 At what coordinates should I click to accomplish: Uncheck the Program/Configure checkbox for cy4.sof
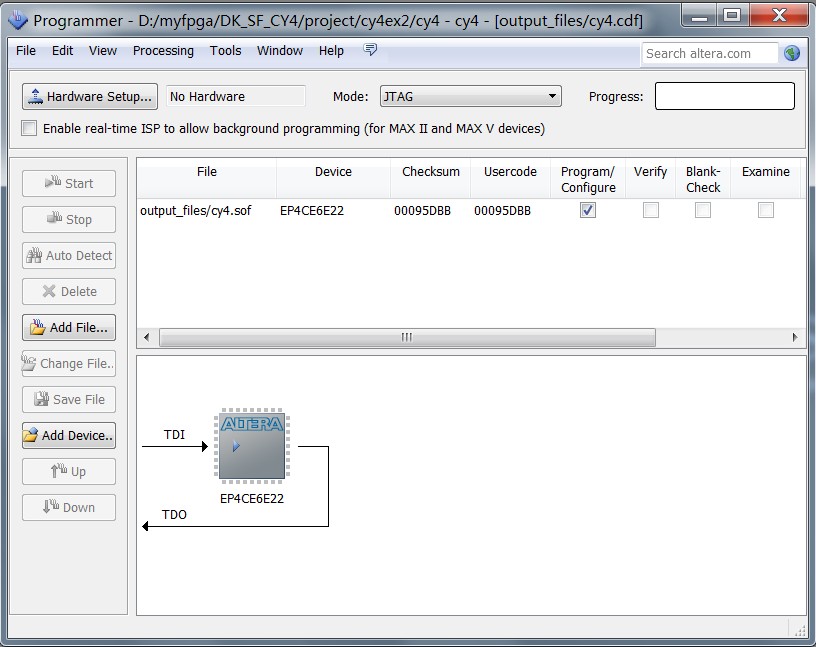(588, 210)
